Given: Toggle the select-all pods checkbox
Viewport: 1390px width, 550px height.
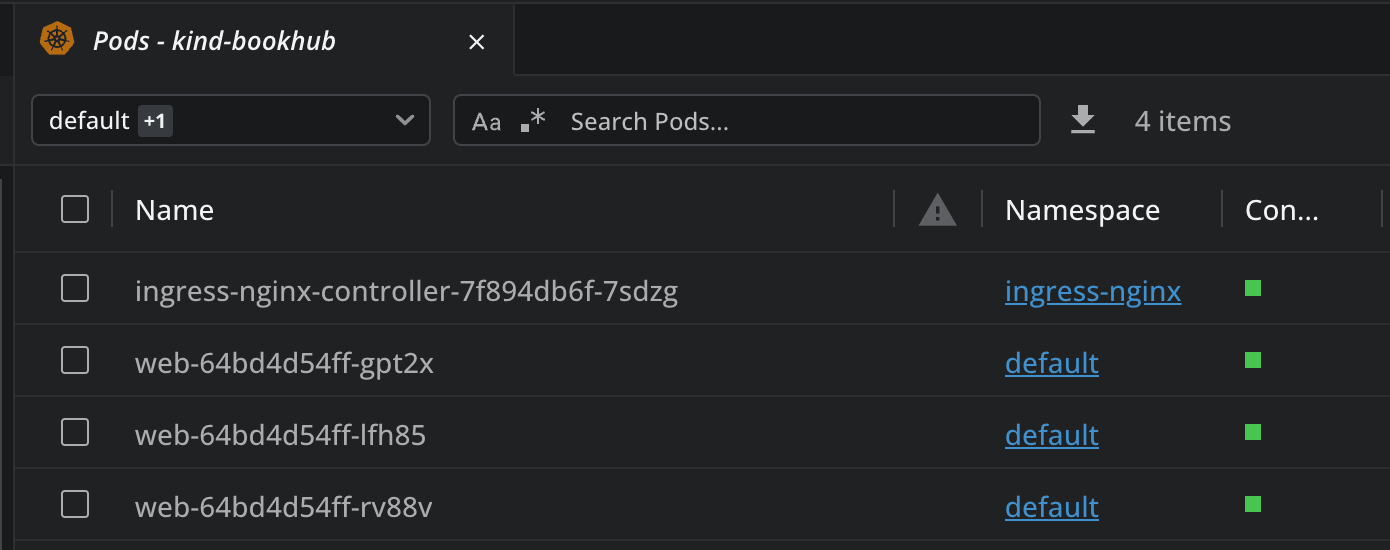Looking at the screenshot, I should (x=75, y=209).
